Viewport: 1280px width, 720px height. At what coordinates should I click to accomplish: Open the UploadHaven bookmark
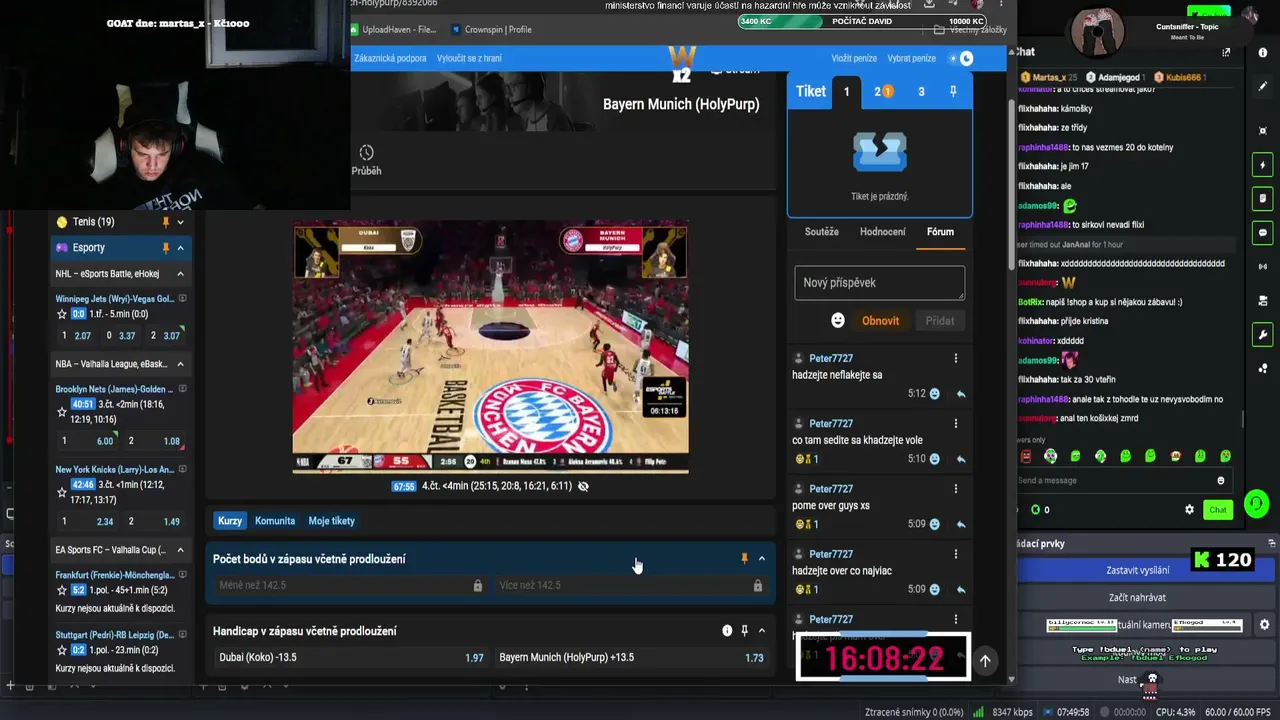[392, 30]
